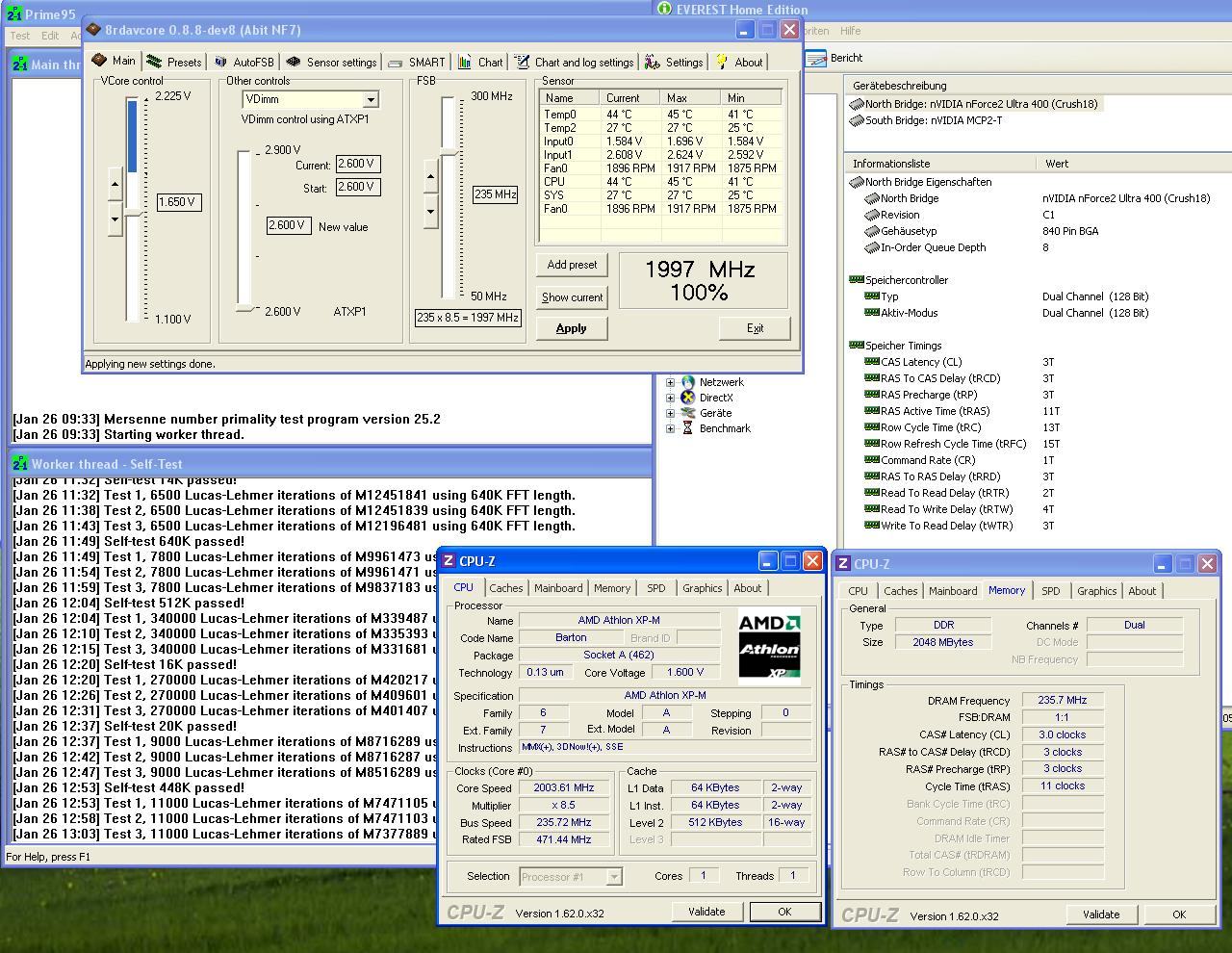Select the Temp0 sensor row

point(660,115)
